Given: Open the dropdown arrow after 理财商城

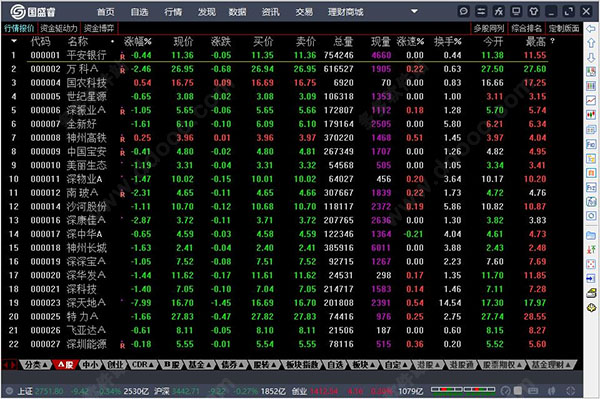Looking at the screenshot, I should point(414,11).
